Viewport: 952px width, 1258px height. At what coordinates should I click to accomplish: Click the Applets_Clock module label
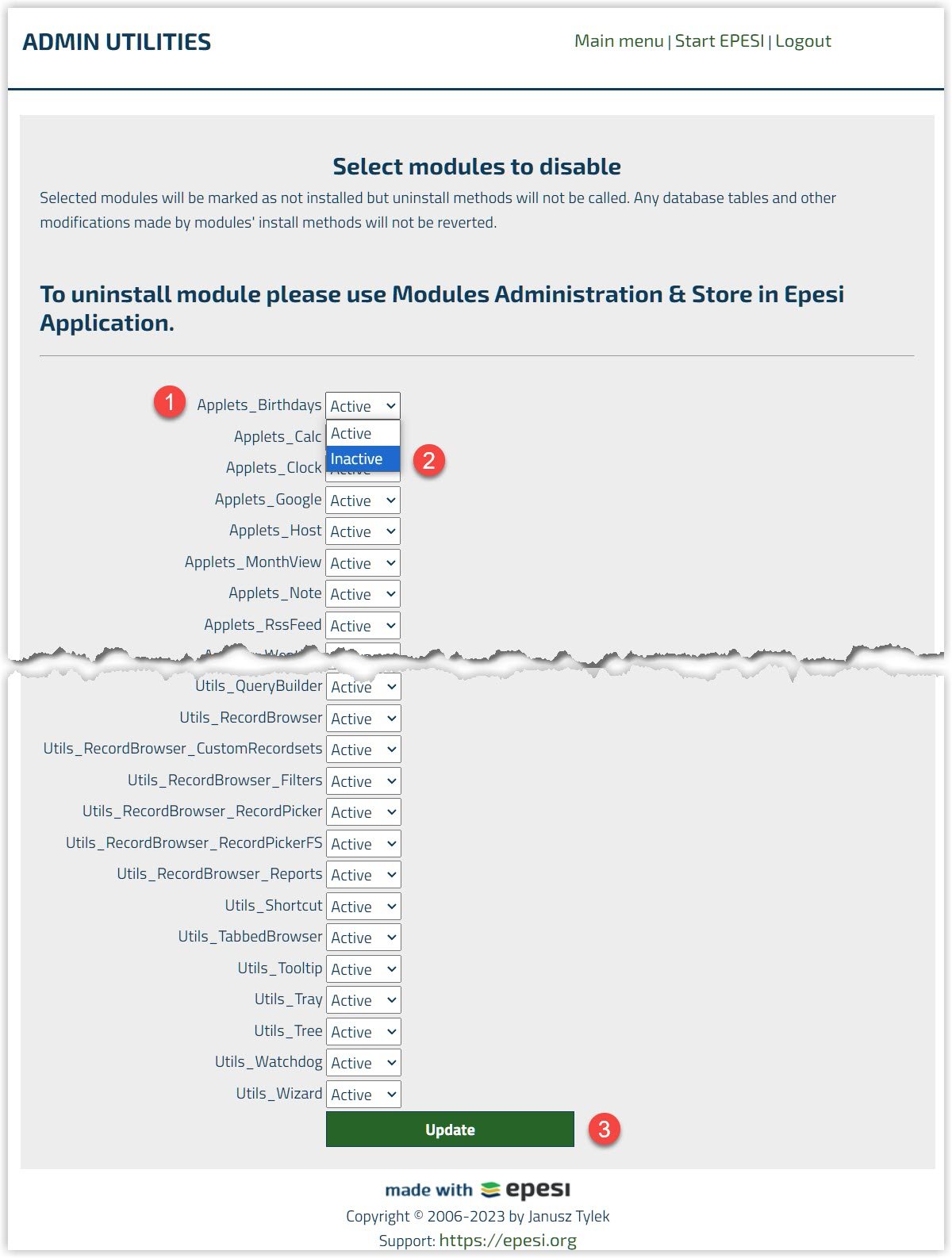pyautogui.click(x=274, y=468)
